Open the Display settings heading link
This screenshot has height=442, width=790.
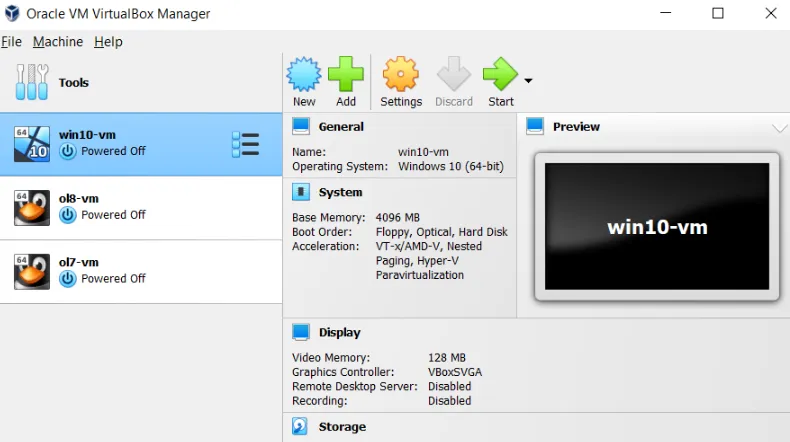(340, 332)
